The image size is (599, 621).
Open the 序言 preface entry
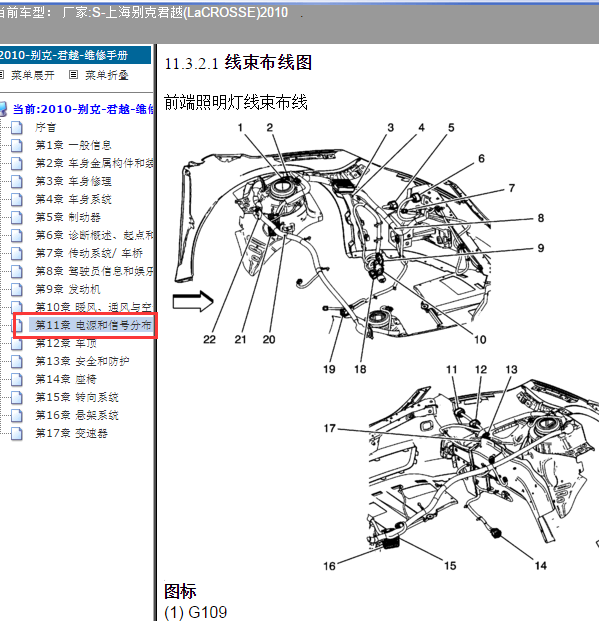pyautogui.click(x=46, y=128)
